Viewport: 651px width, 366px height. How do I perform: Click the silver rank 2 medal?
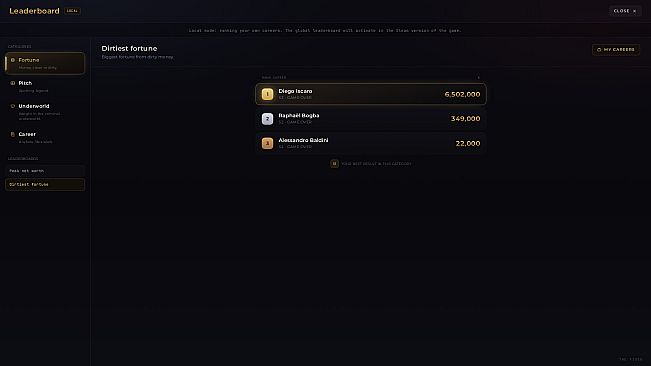267,119
